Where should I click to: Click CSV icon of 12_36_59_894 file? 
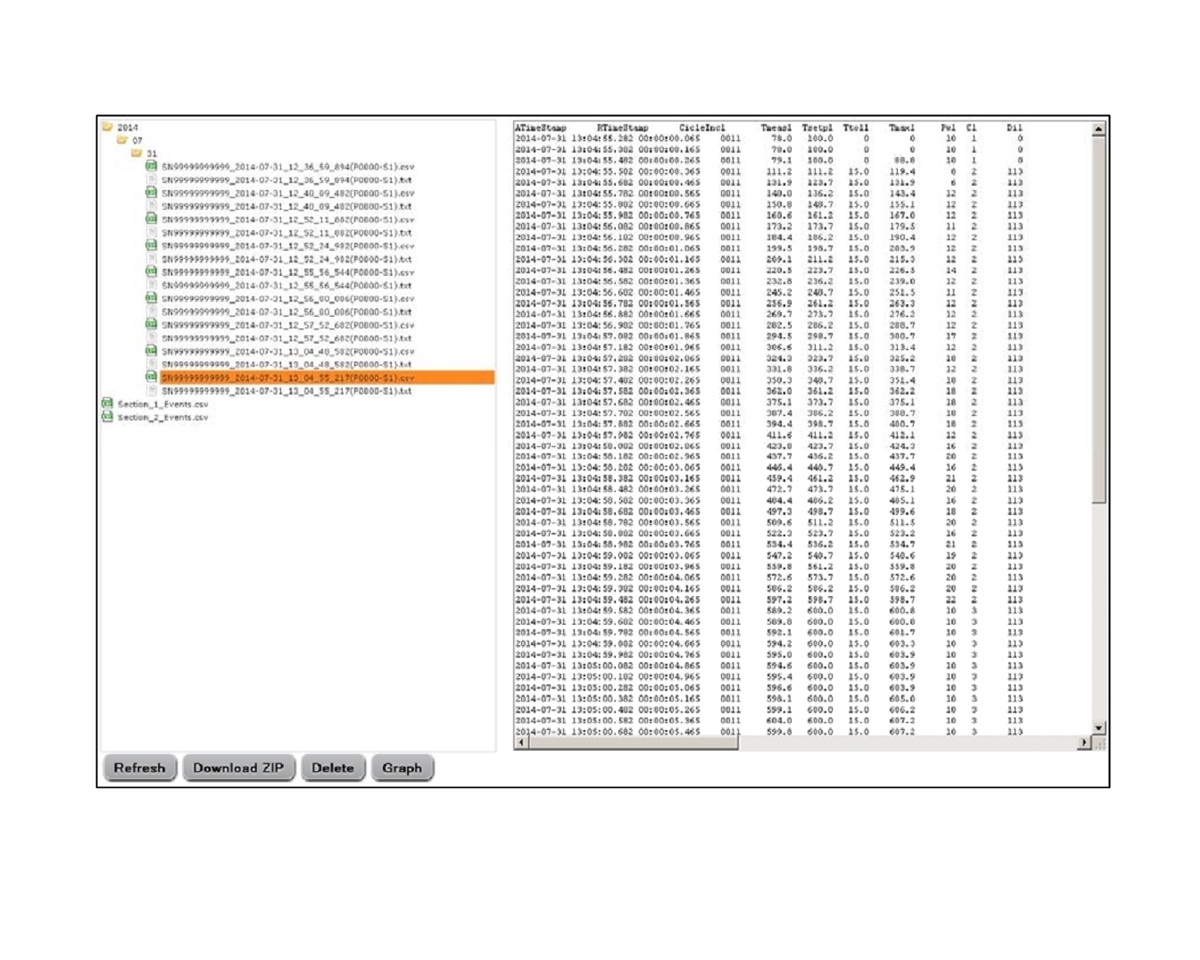click(x=151, y=166)
